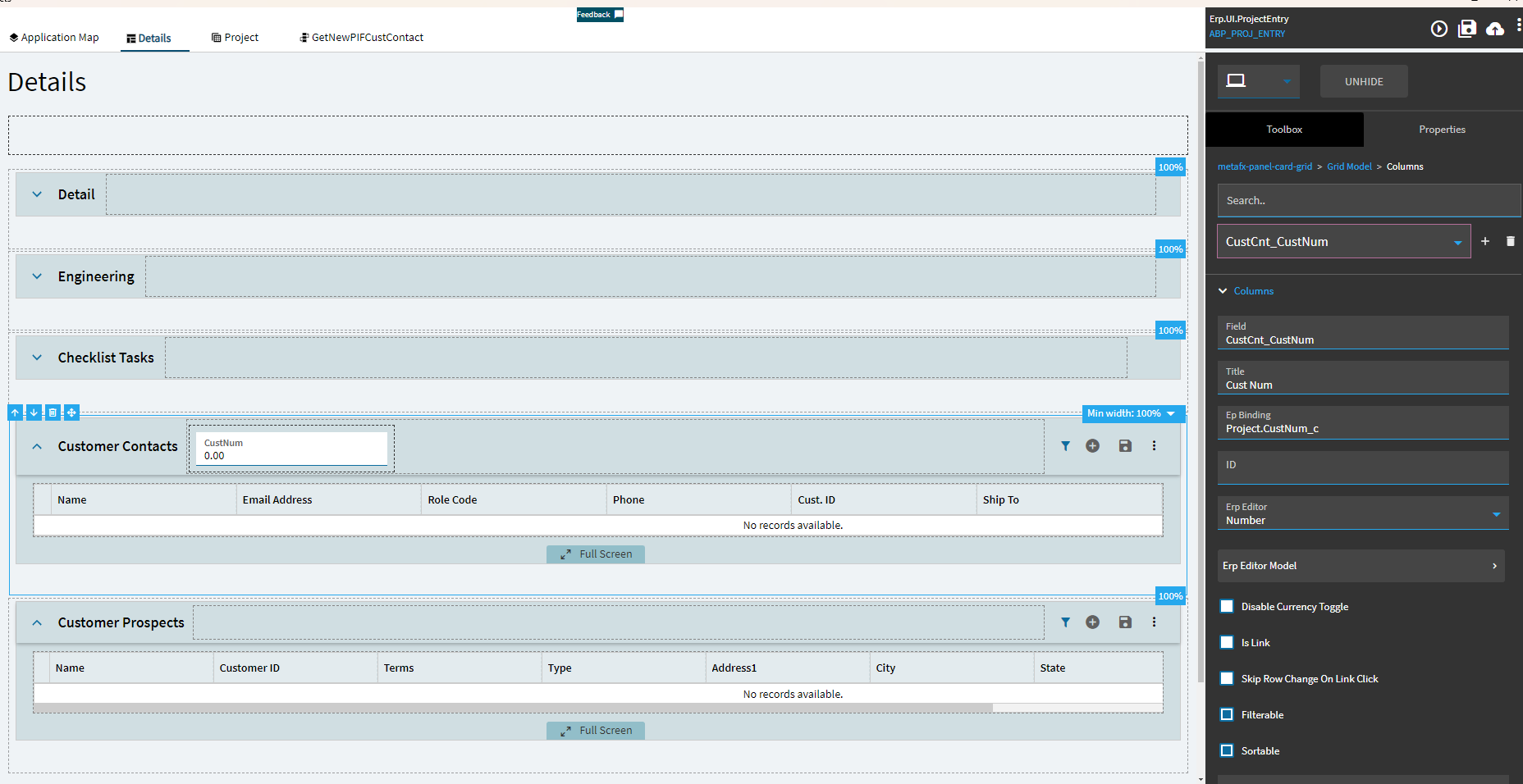1523x784 pixels.
Task: Collapse the Customer Prospects panel
Action: point(37,622)
